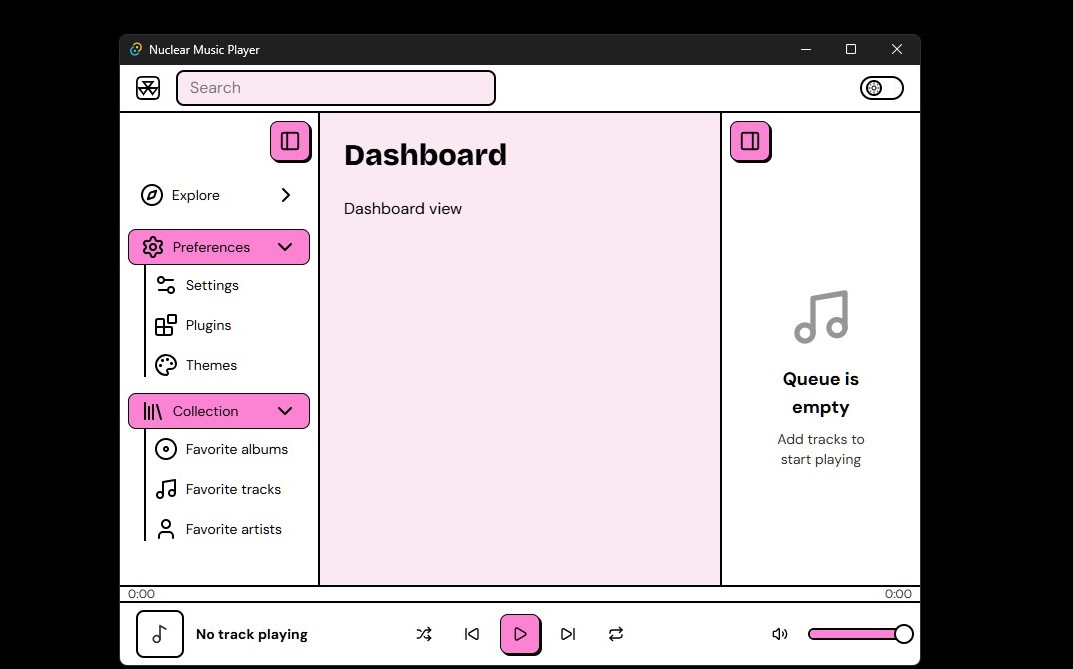
Task: Expand the Explore section
Action: point(285,195)
